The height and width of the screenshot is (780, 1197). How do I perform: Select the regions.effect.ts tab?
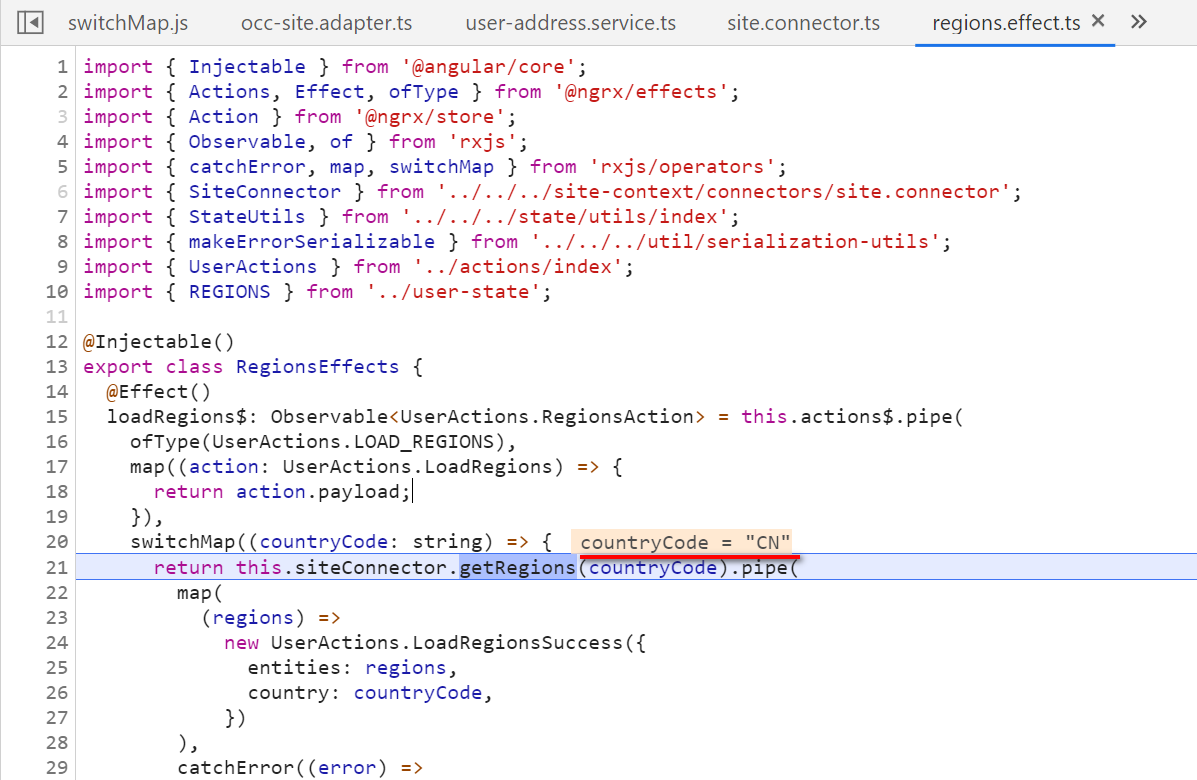[1006, 23]
